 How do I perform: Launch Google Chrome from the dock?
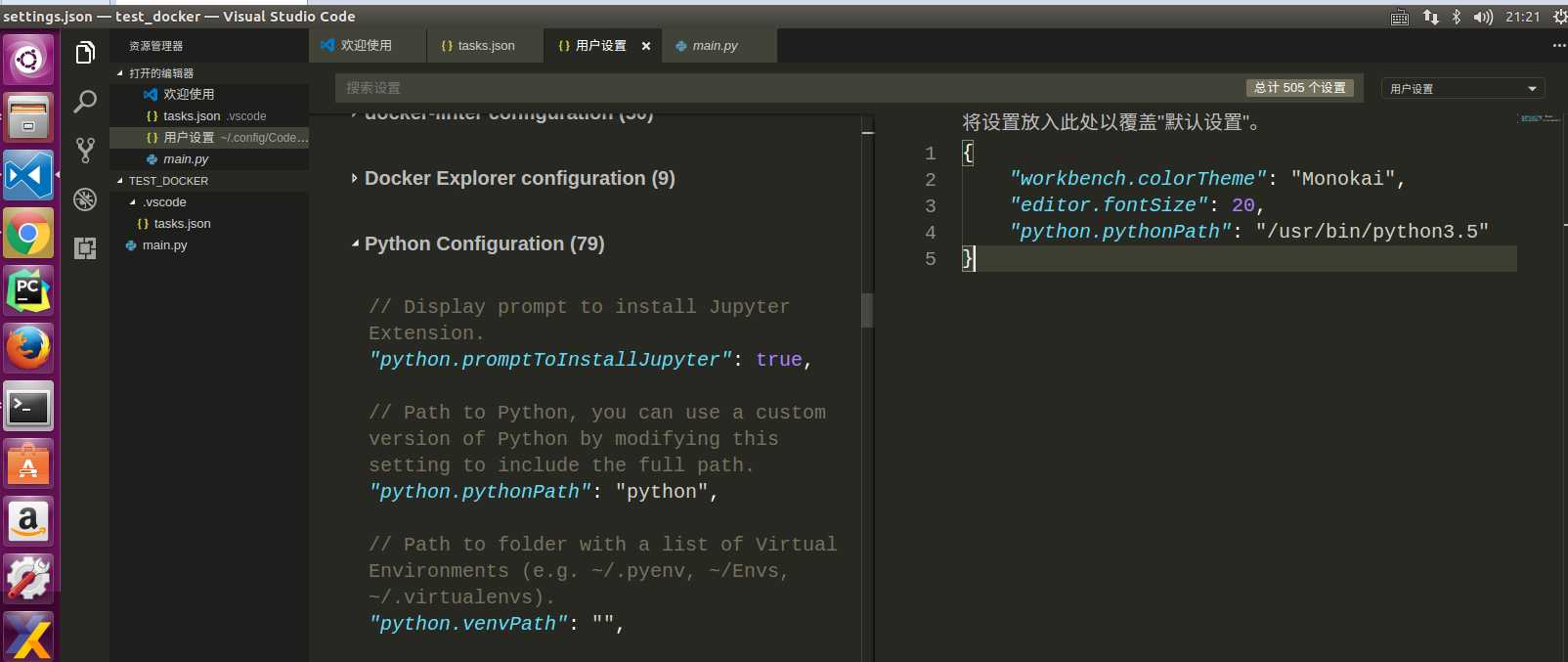[x=28, y=234]
